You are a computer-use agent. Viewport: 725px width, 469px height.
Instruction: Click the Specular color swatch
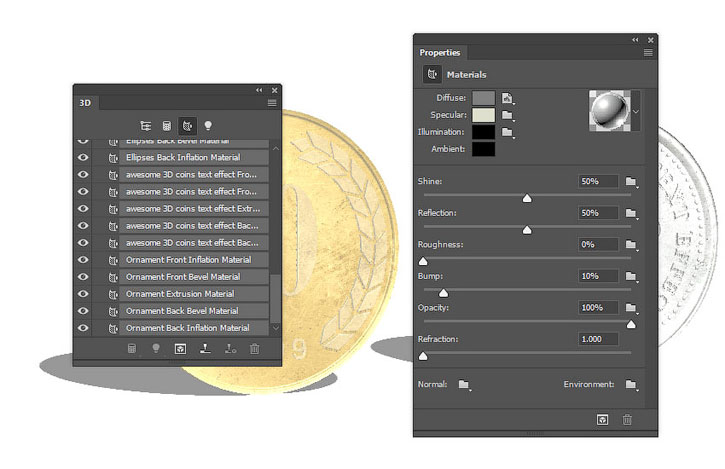tap(484, 115)
